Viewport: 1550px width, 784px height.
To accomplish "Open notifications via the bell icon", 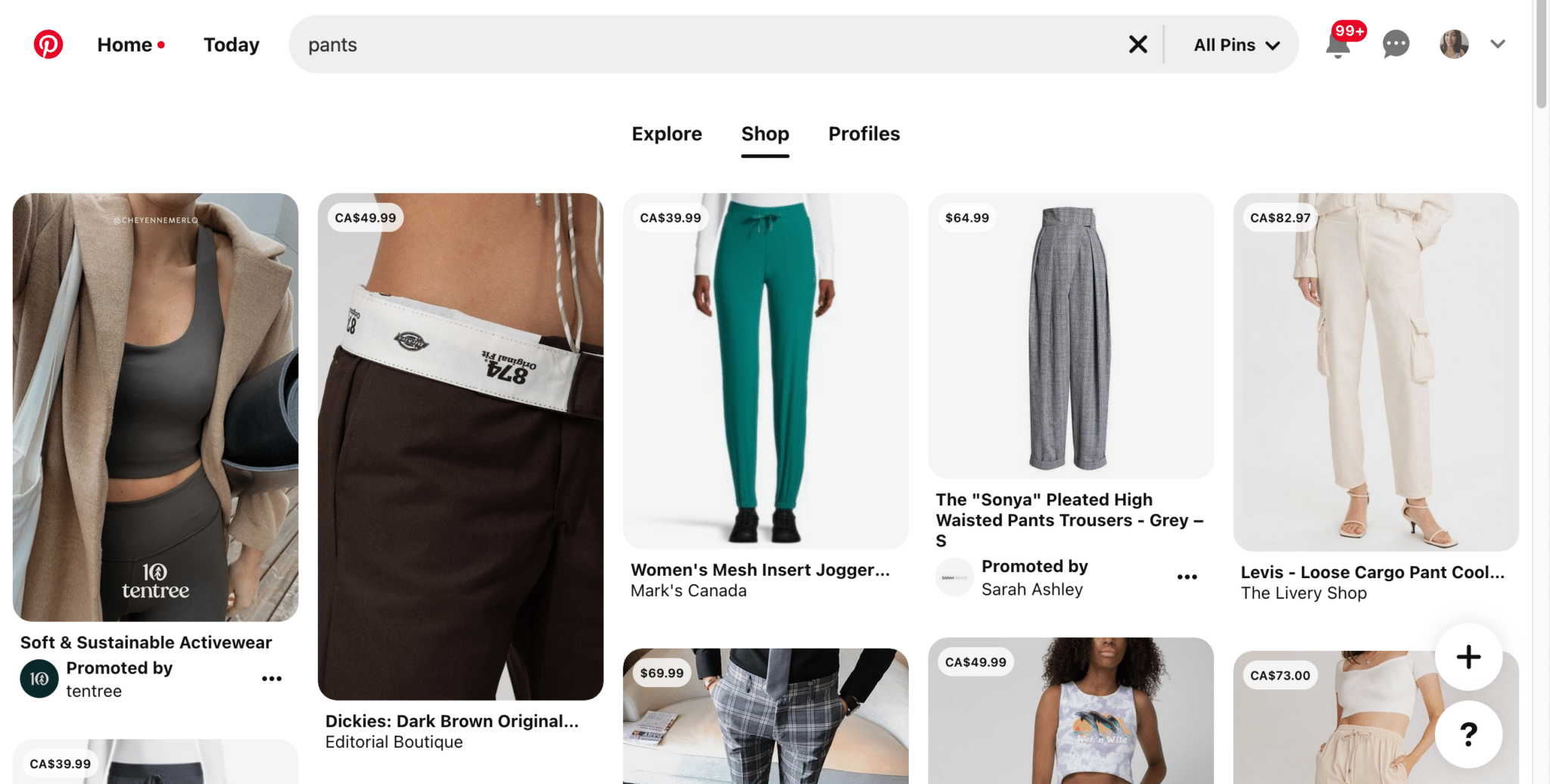I will point(1338,44).
